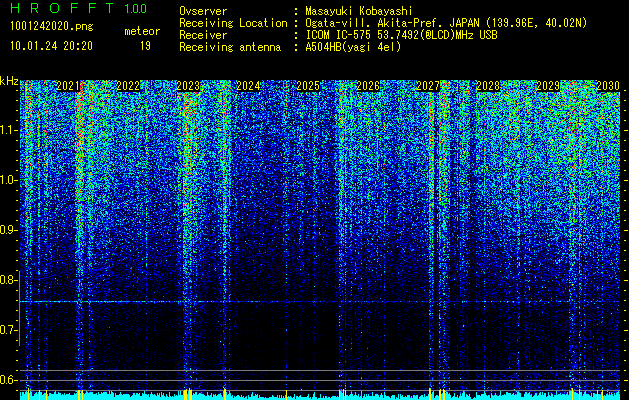629x400 pixels.
Task: Click the 2024 time marker label
Action: click(248, 86)
